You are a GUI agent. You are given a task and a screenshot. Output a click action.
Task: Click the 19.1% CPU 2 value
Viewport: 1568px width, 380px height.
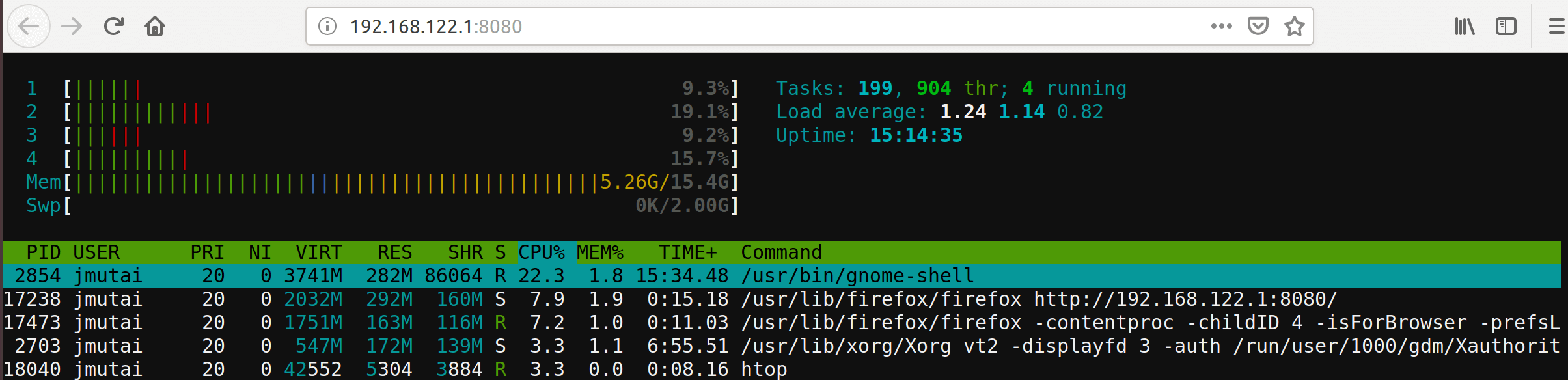pyautogui.click(x=700, y=112)
